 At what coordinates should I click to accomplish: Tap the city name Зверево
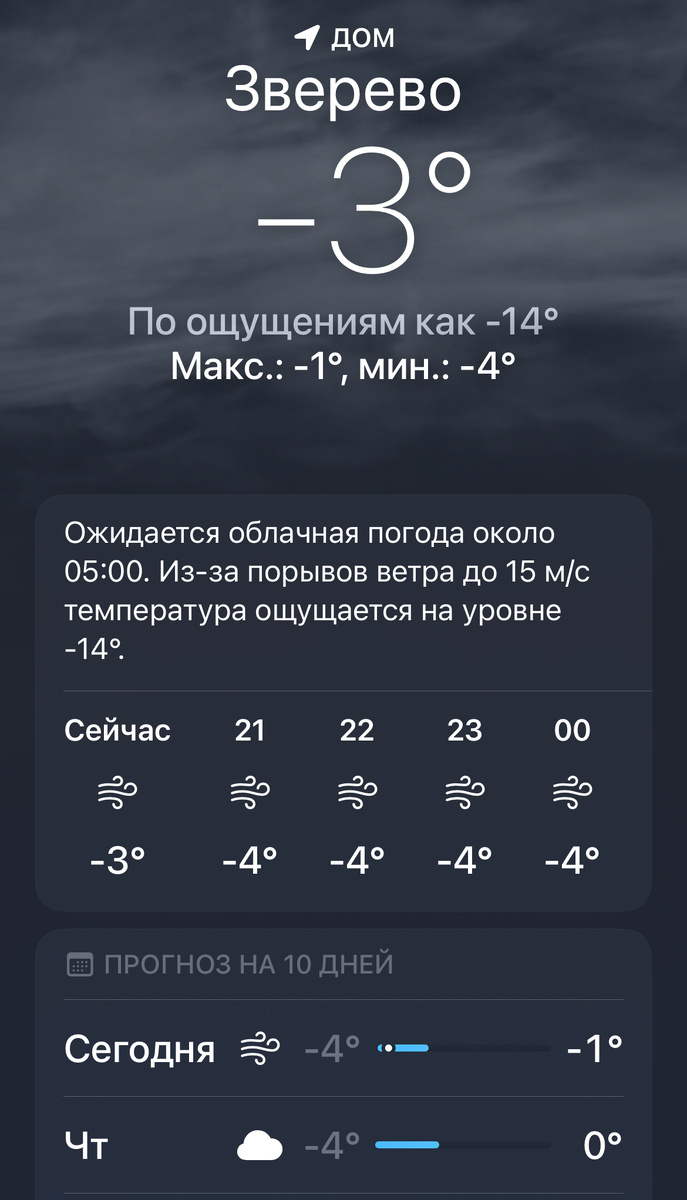click(344, 90)
